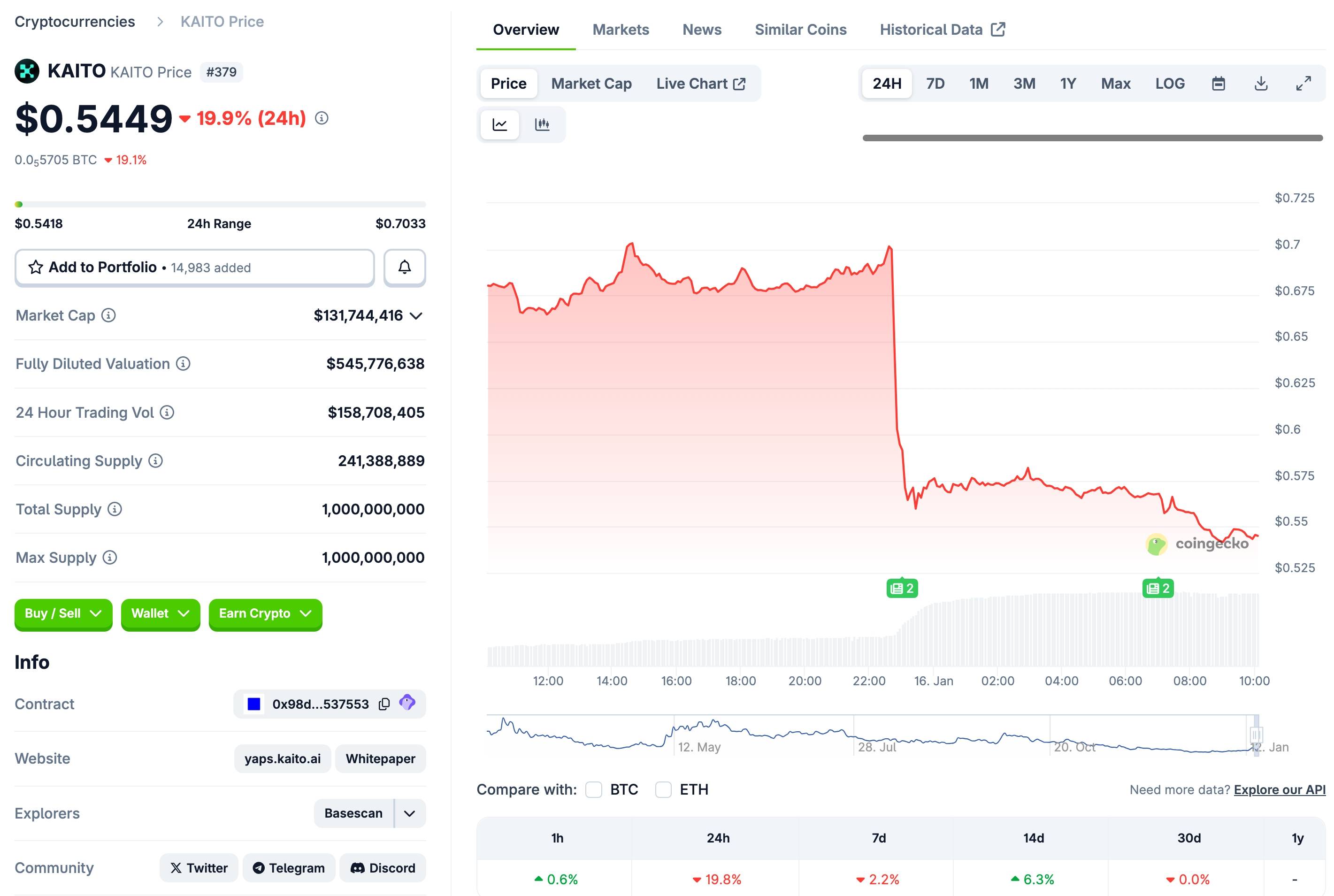This screenshot has width=1334, height=896.
Task: Select the 7D time range tab
Action: 935,84
